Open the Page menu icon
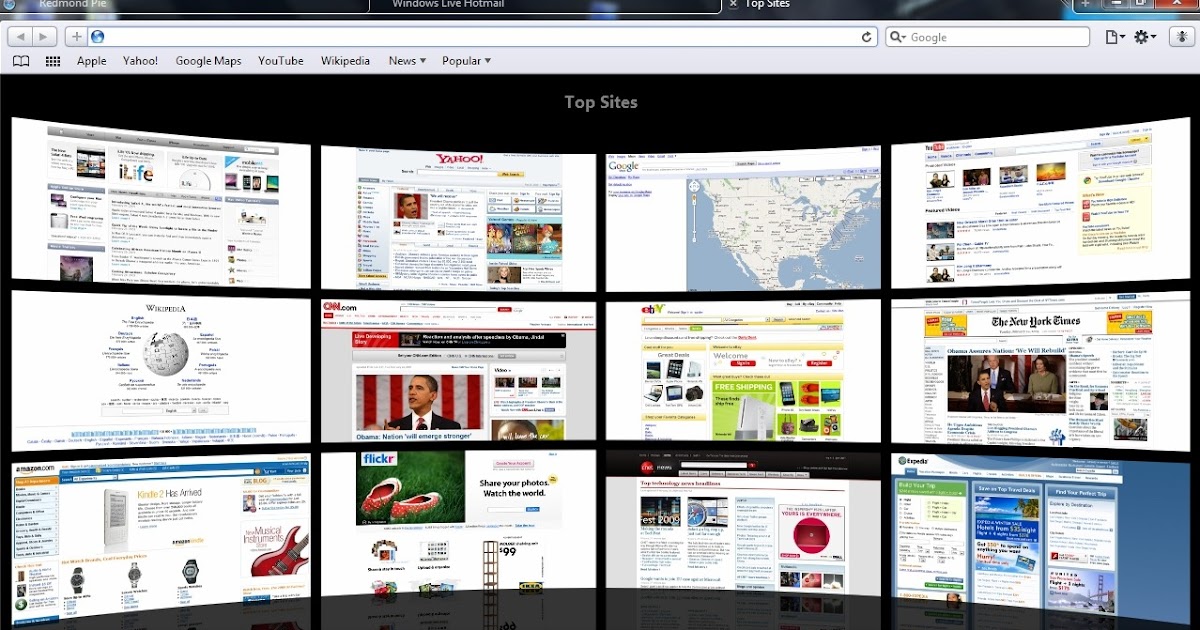The height and width of the screenshot is (630, 1200). 1114,37
